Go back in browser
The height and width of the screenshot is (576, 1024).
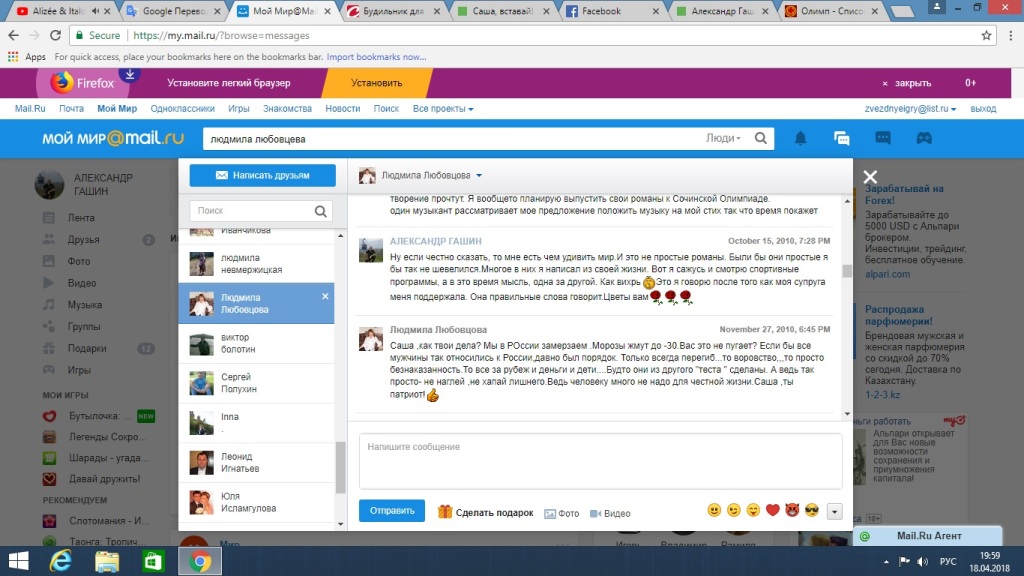(13, 35)
